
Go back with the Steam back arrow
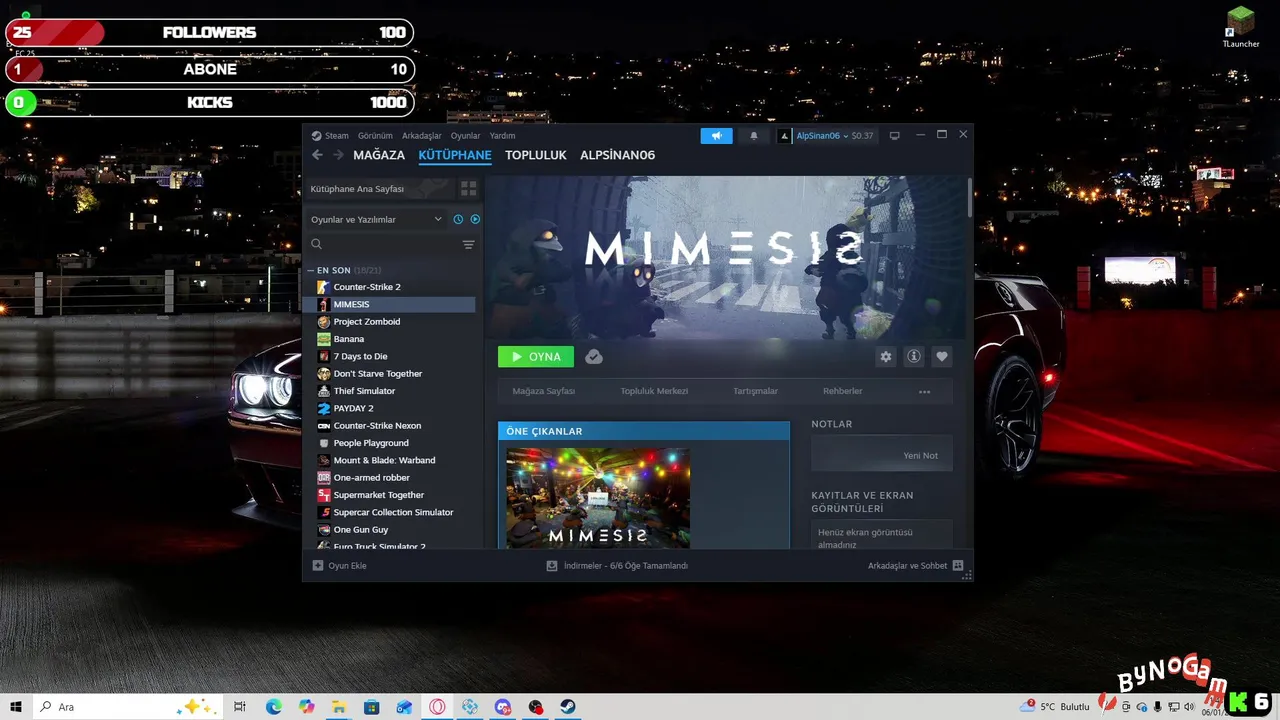tap(317, 155)
